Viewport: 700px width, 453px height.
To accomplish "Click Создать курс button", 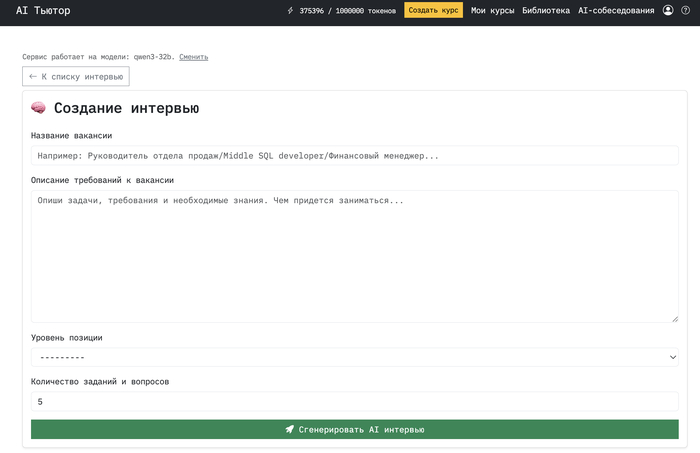I will coord(433,10).
